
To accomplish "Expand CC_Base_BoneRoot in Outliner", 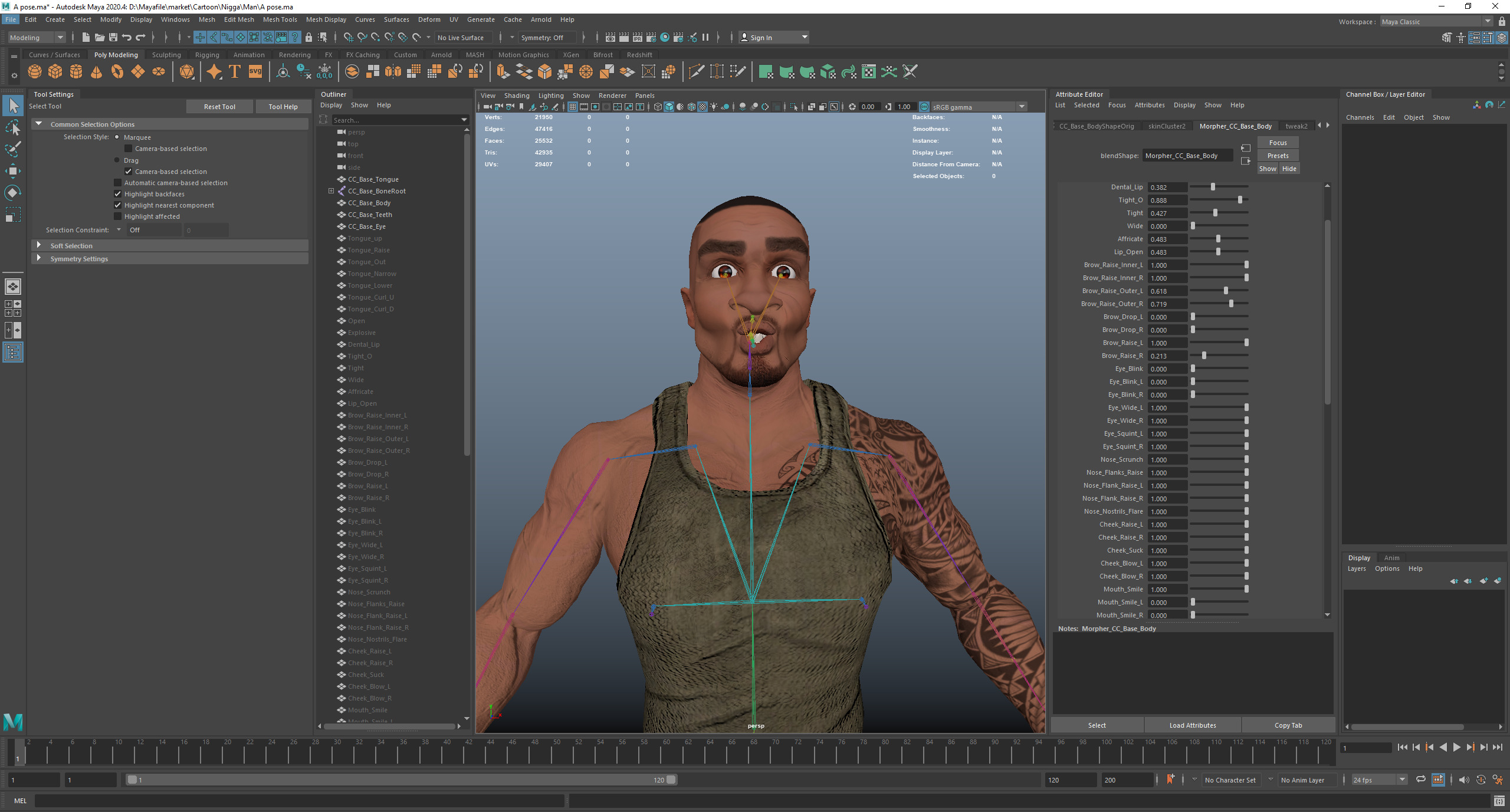I will (x=331, y=191).
